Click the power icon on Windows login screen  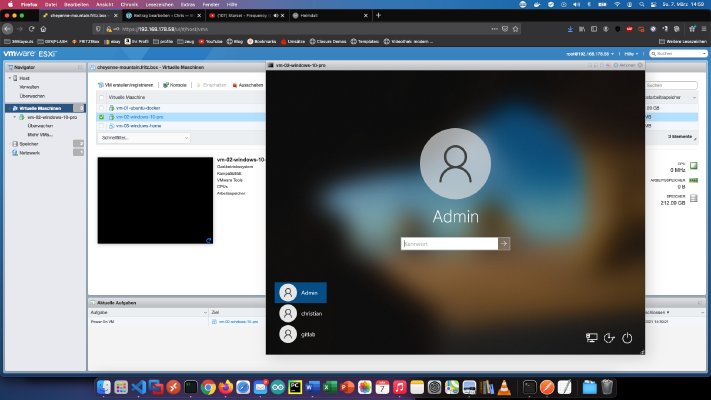pyautogui.click(x=627, y=338)
